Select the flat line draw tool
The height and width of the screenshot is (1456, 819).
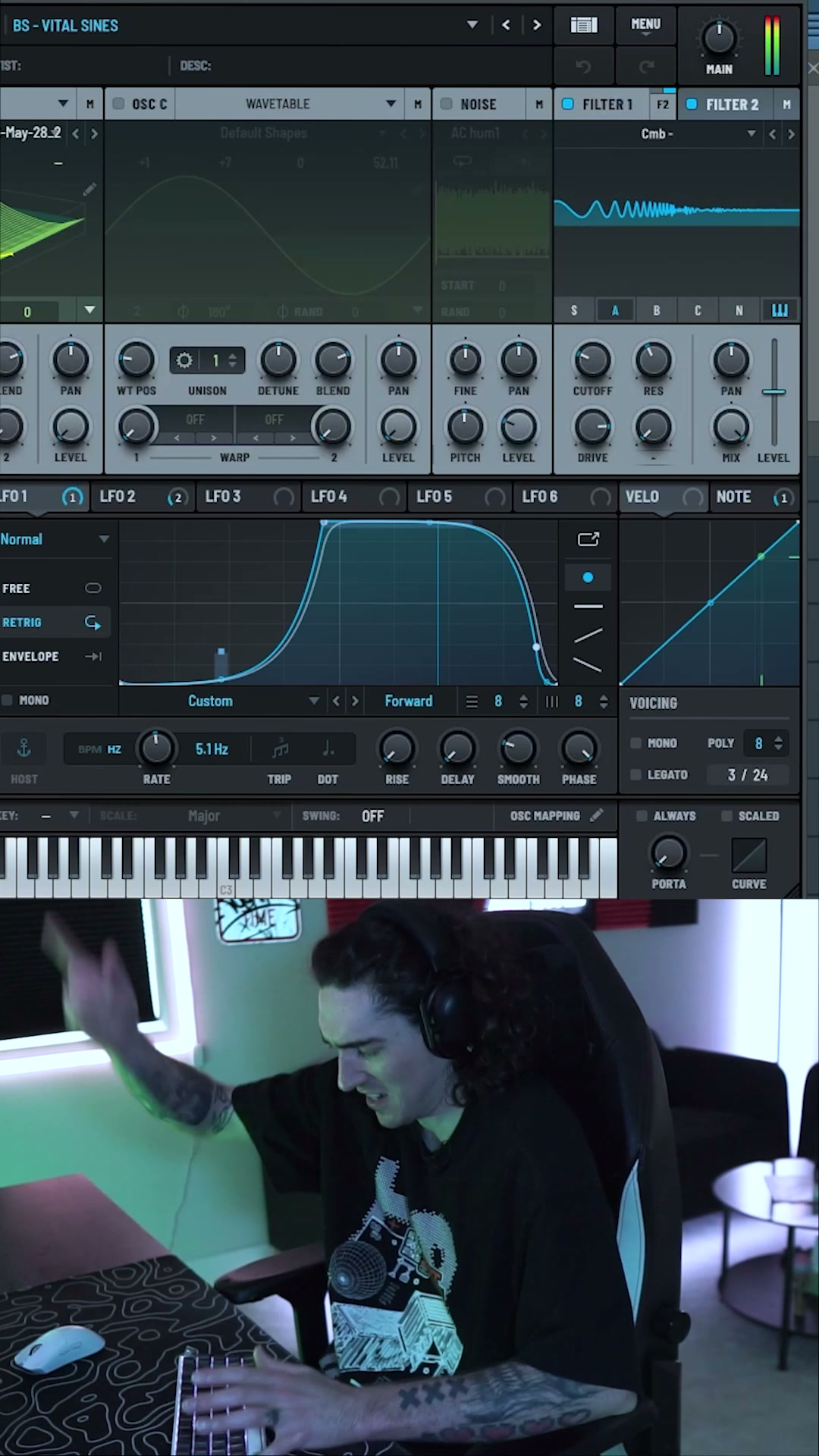(588, 607)
